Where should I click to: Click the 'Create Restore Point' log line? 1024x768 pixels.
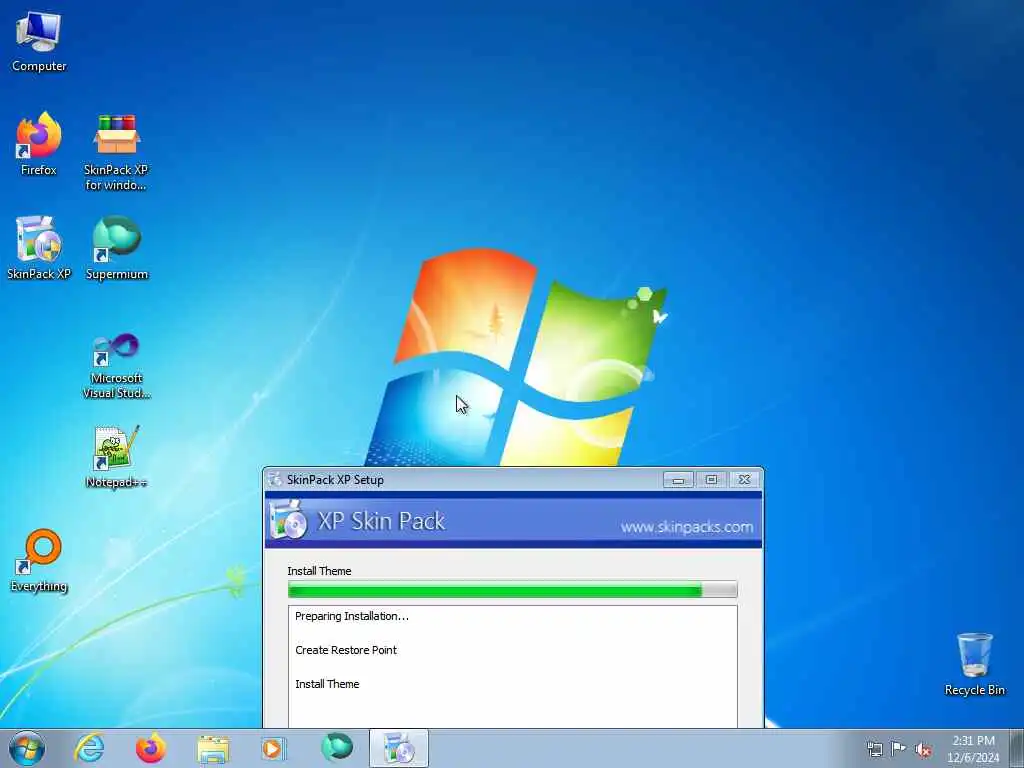tap(345, 650)
